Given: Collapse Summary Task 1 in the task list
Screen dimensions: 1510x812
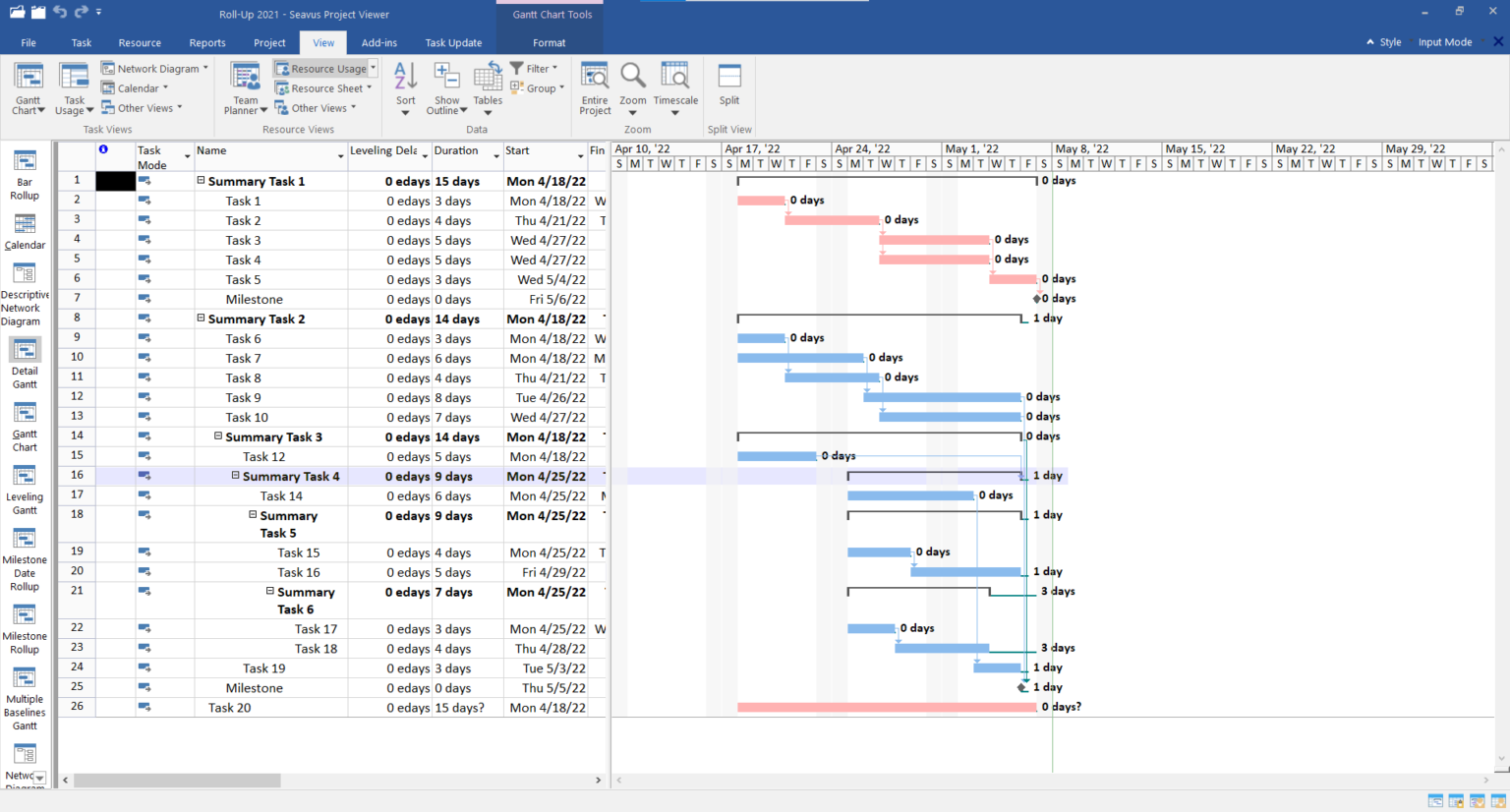Looking at the screenshot, I should 203,181.
